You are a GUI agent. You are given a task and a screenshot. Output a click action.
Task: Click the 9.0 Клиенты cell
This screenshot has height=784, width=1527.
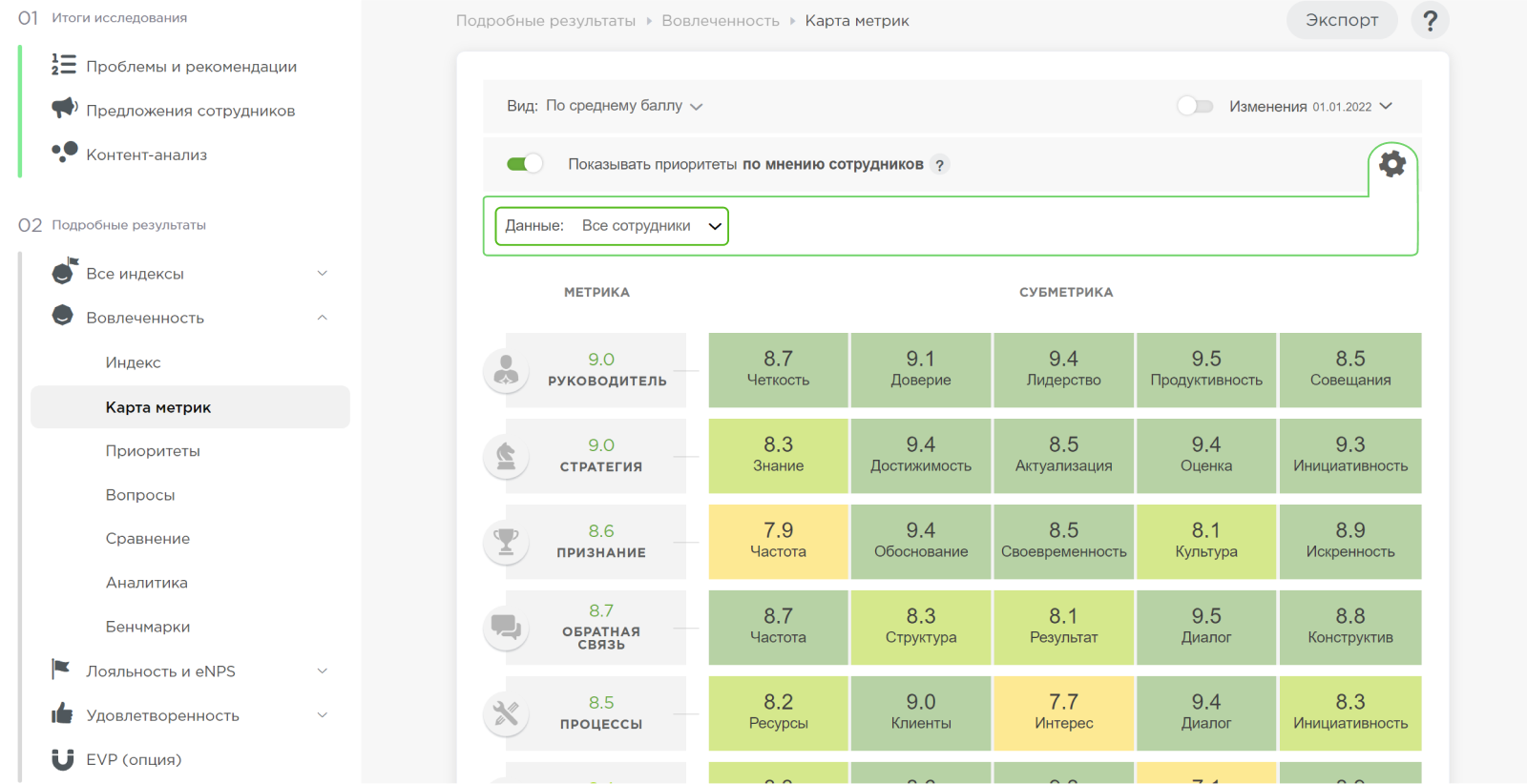click(x=921, y=713)
